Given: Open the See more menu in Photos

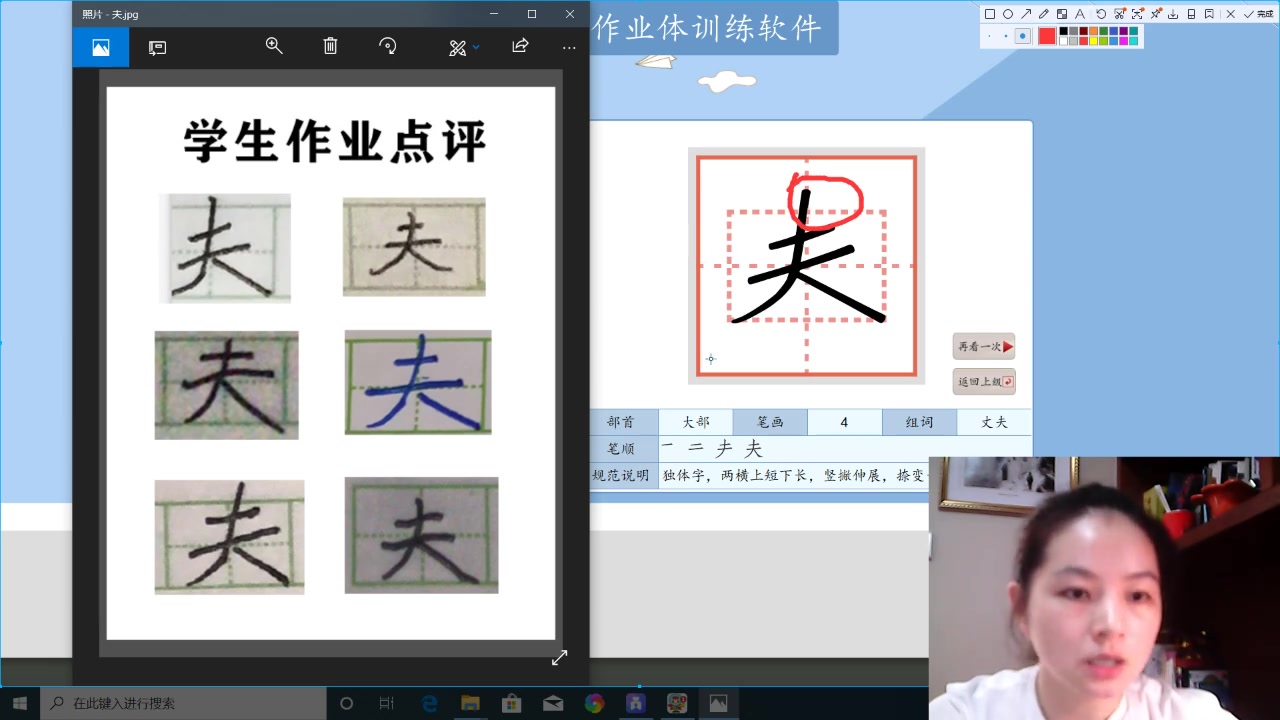Looking at the screenshot, I should pyautogui.click(x=569, y=47).
